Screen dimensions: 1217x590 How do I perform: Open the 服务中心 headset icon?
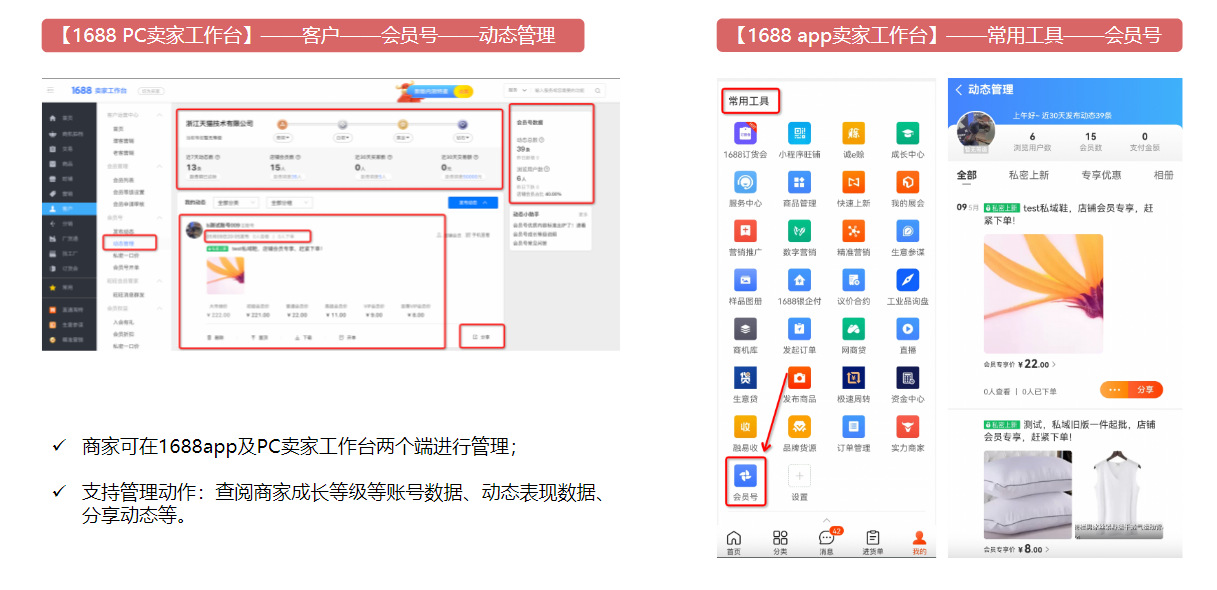(x=745, y=182)
